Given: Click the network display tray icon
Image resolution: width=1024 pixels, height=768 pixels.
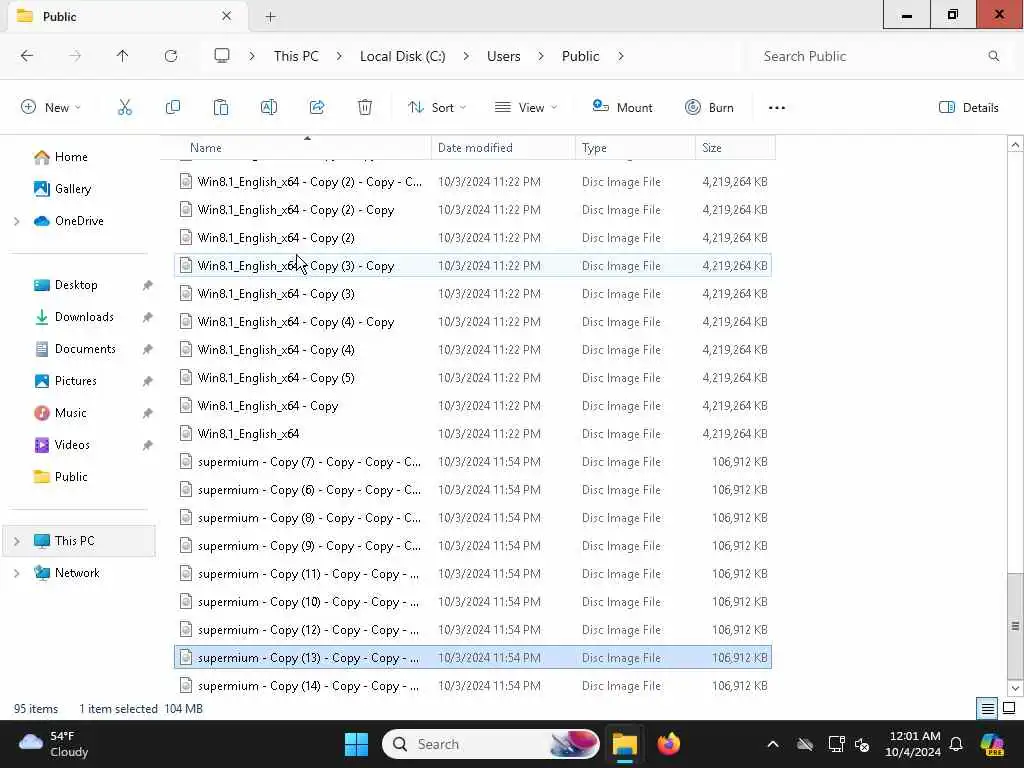Looking at the screenshot, I should click(837, 744).
